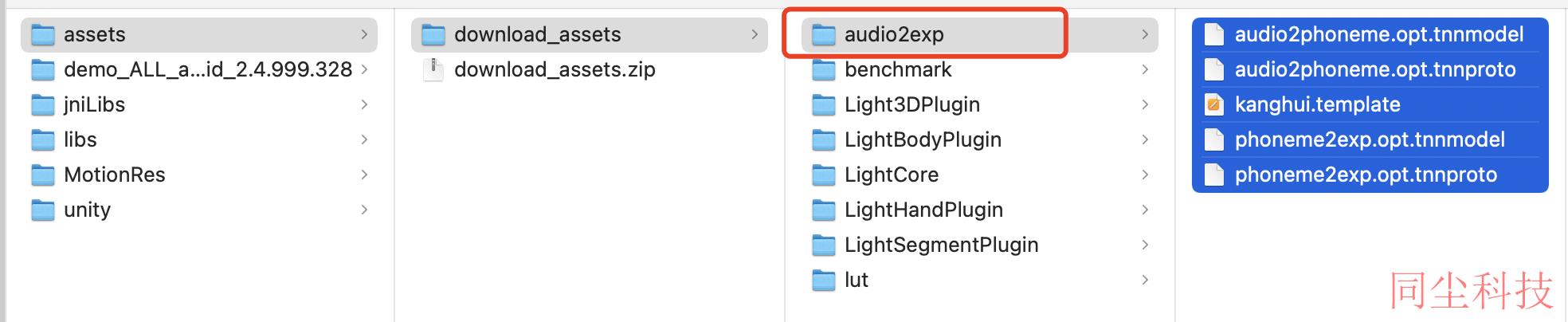Viewport: 1568px width, 322px height.
Task: Select the audio2exp folder
Action: [980, 34]
